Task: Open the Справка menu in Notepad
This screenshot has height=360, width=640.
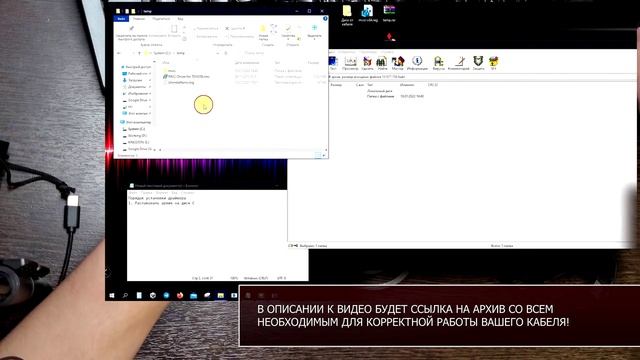Action: click(x=187, y=193)
